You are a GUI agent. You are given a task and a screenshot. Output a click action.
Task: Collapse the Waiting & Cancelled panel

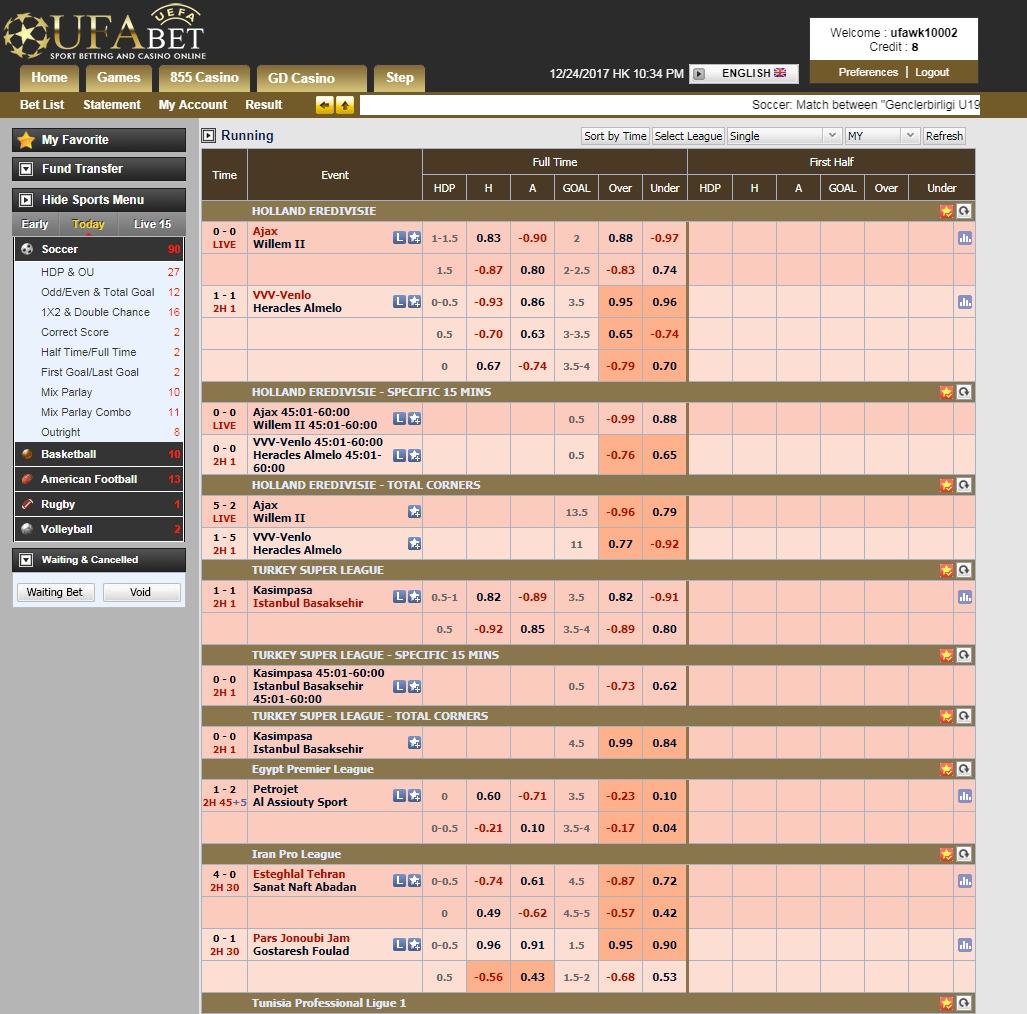tap(99, 560)
